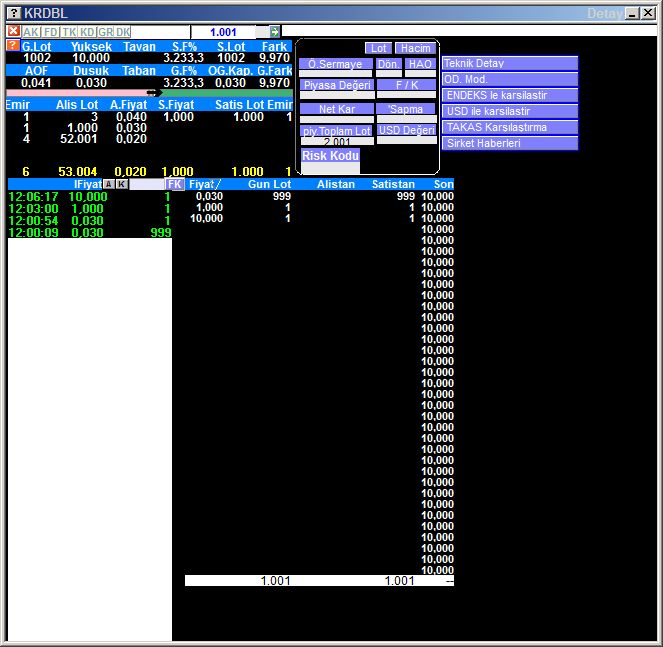The width and height of the screenshot is (663, 647).
Task: Click the 1.001 value input field
Action: point(223,32)
